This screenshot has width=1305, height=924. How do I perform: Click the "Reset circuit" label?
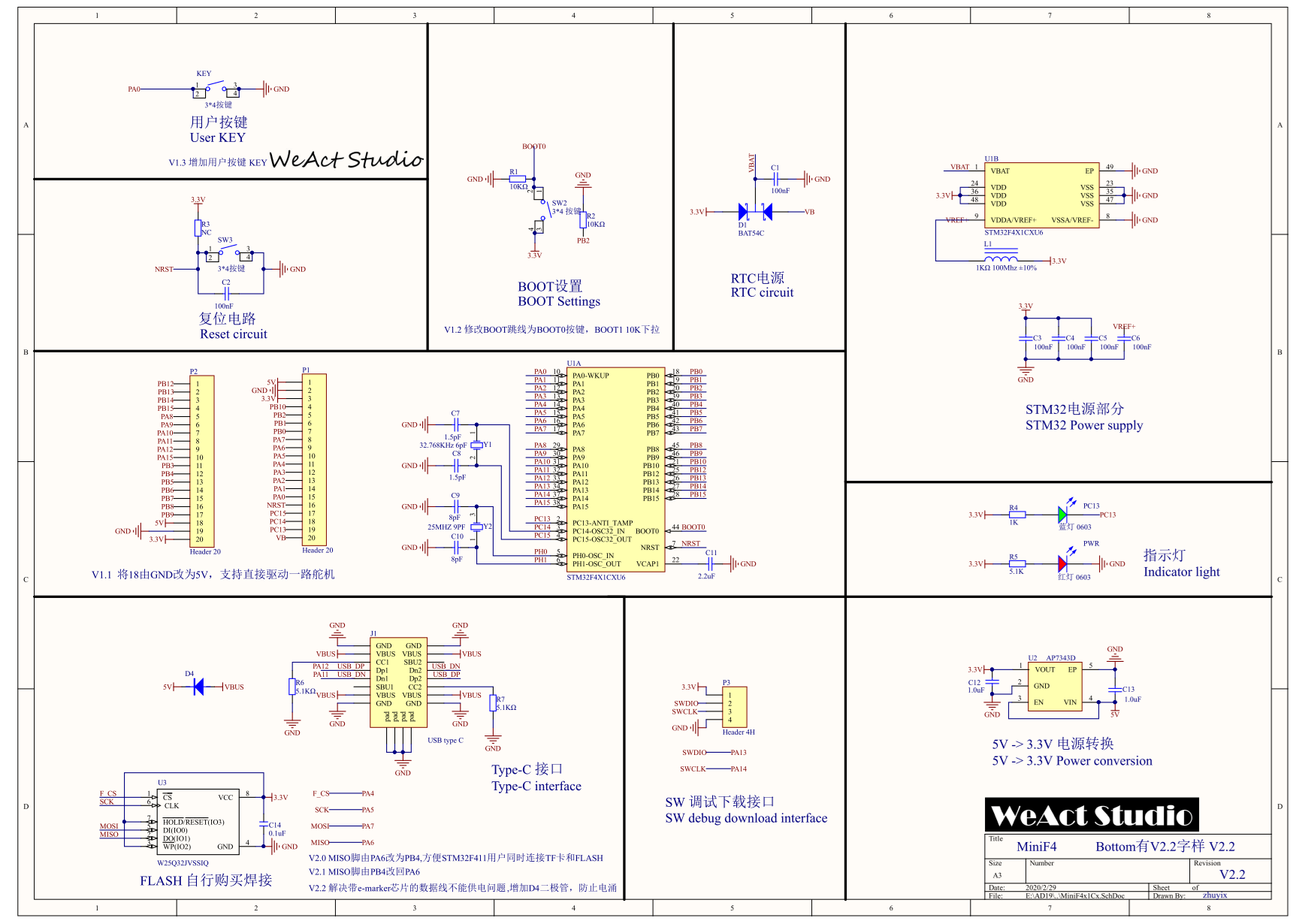[x=234, y=334]
